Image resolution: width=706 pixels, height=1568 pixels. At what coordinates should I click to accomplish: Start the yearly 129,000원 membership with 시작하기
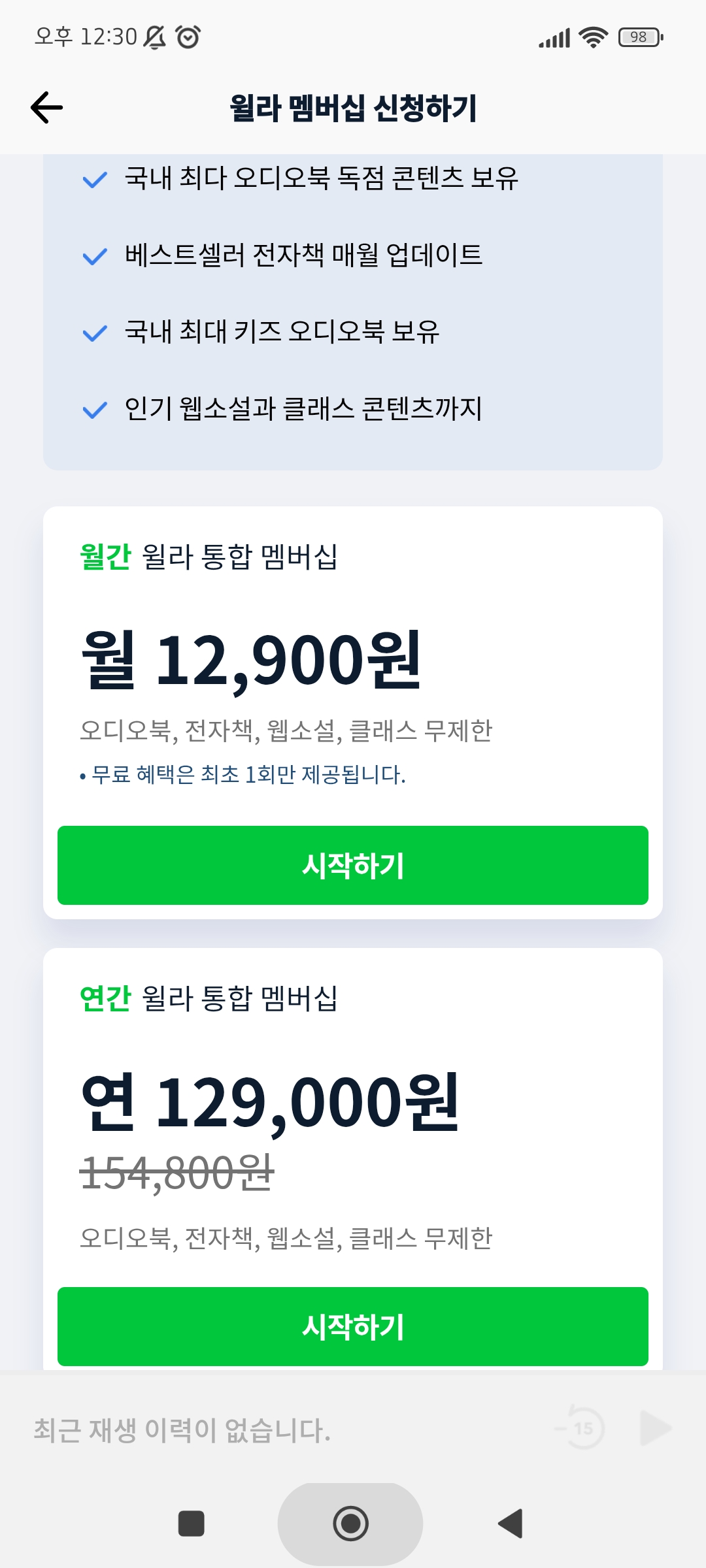coord(353,1326)
